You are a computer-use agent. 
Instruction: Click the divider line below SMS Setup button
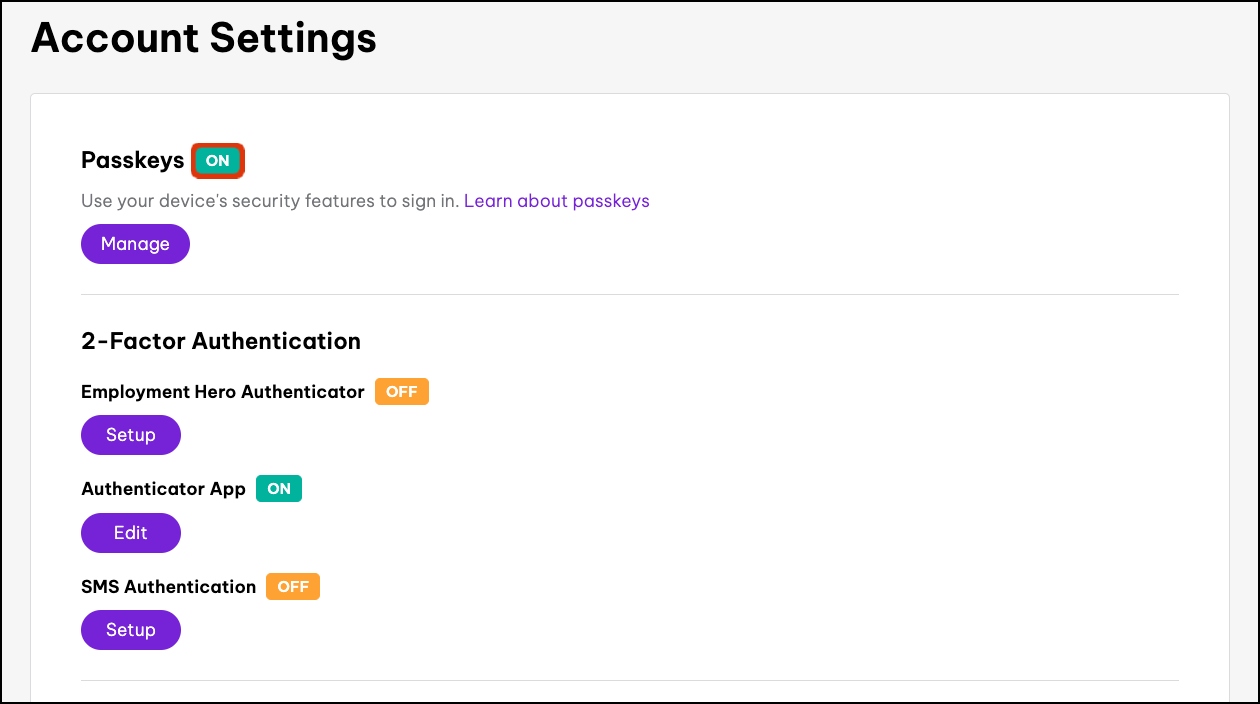coord(630,680)
